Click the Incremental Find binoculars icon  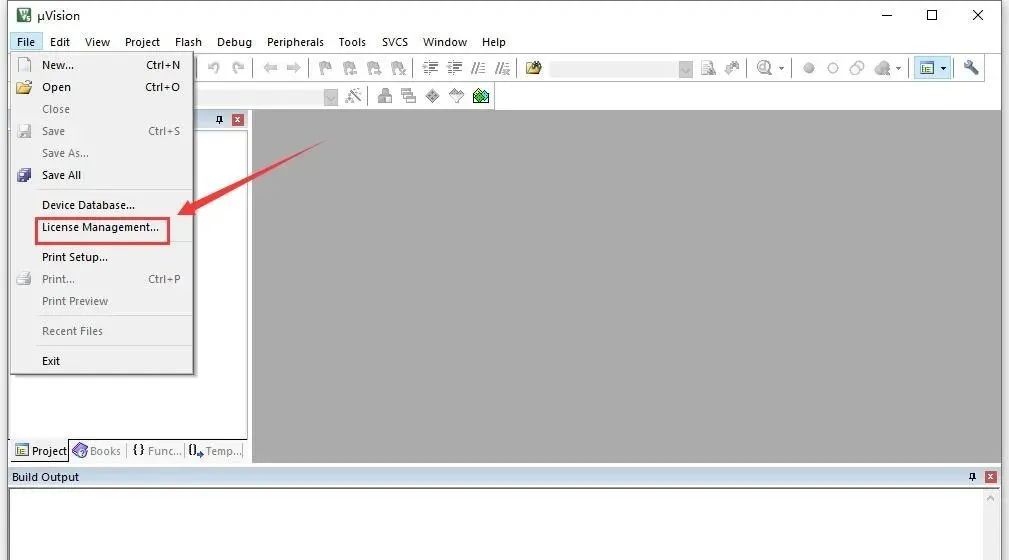(732, 68)
